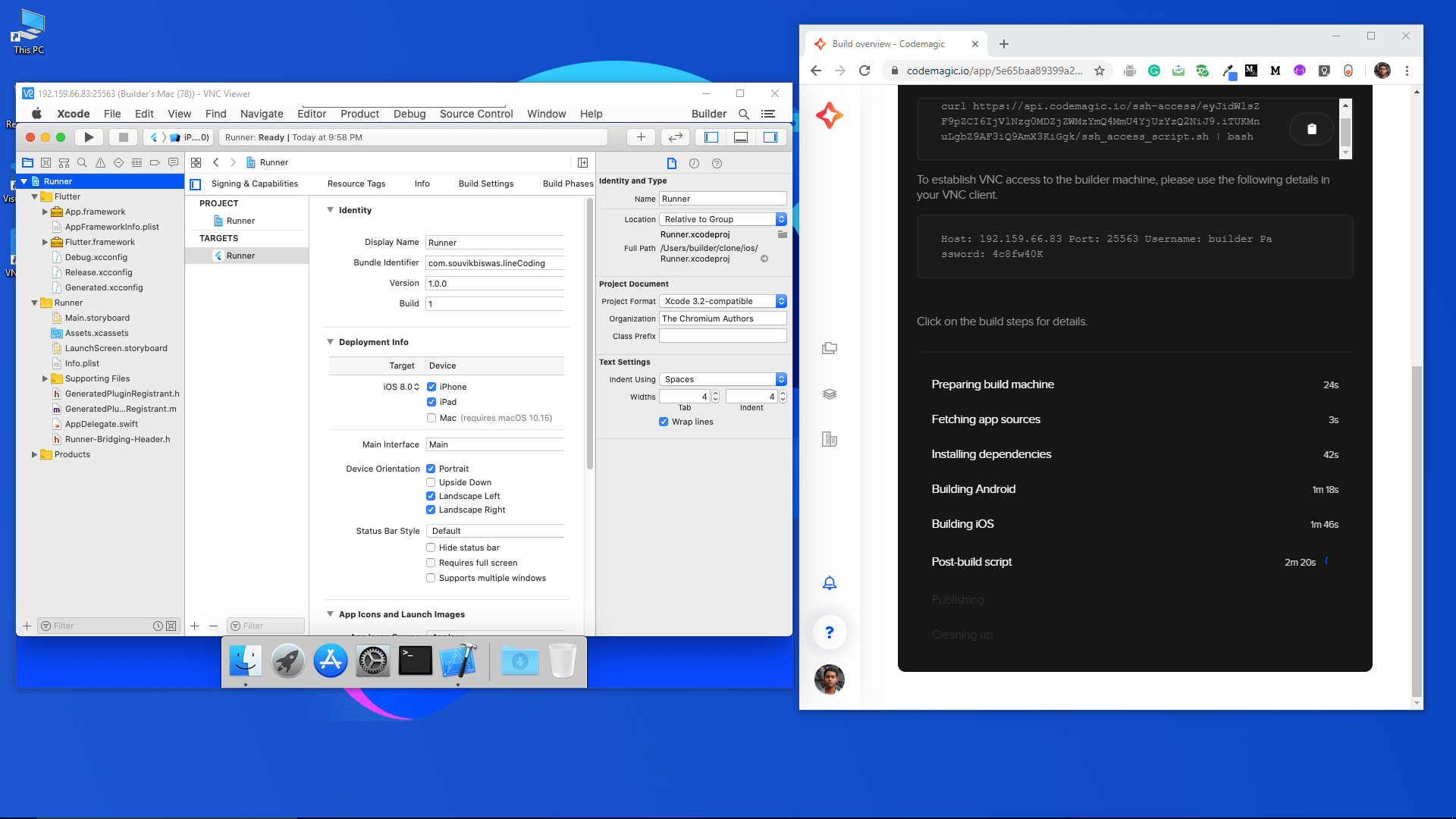Click the Xcode Stop button
Screen dimensions: 1456x819
pyautogui.click(x=123, y=137)
